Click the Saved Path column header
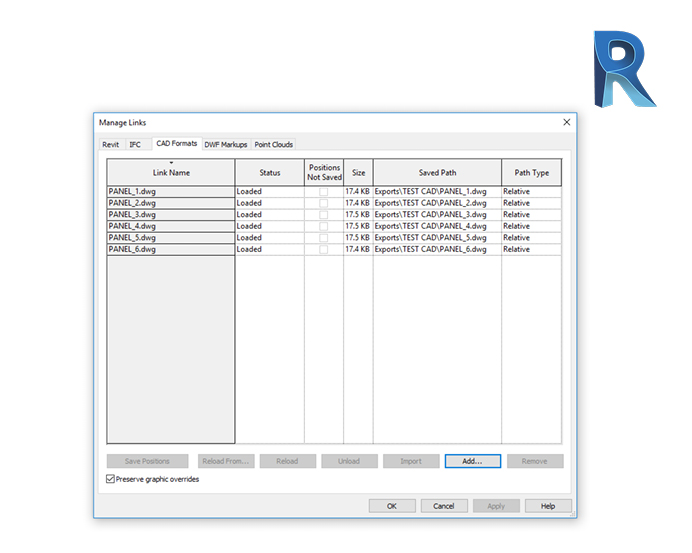The width and height of the screenshot is (692, 553). click(437, 173)
